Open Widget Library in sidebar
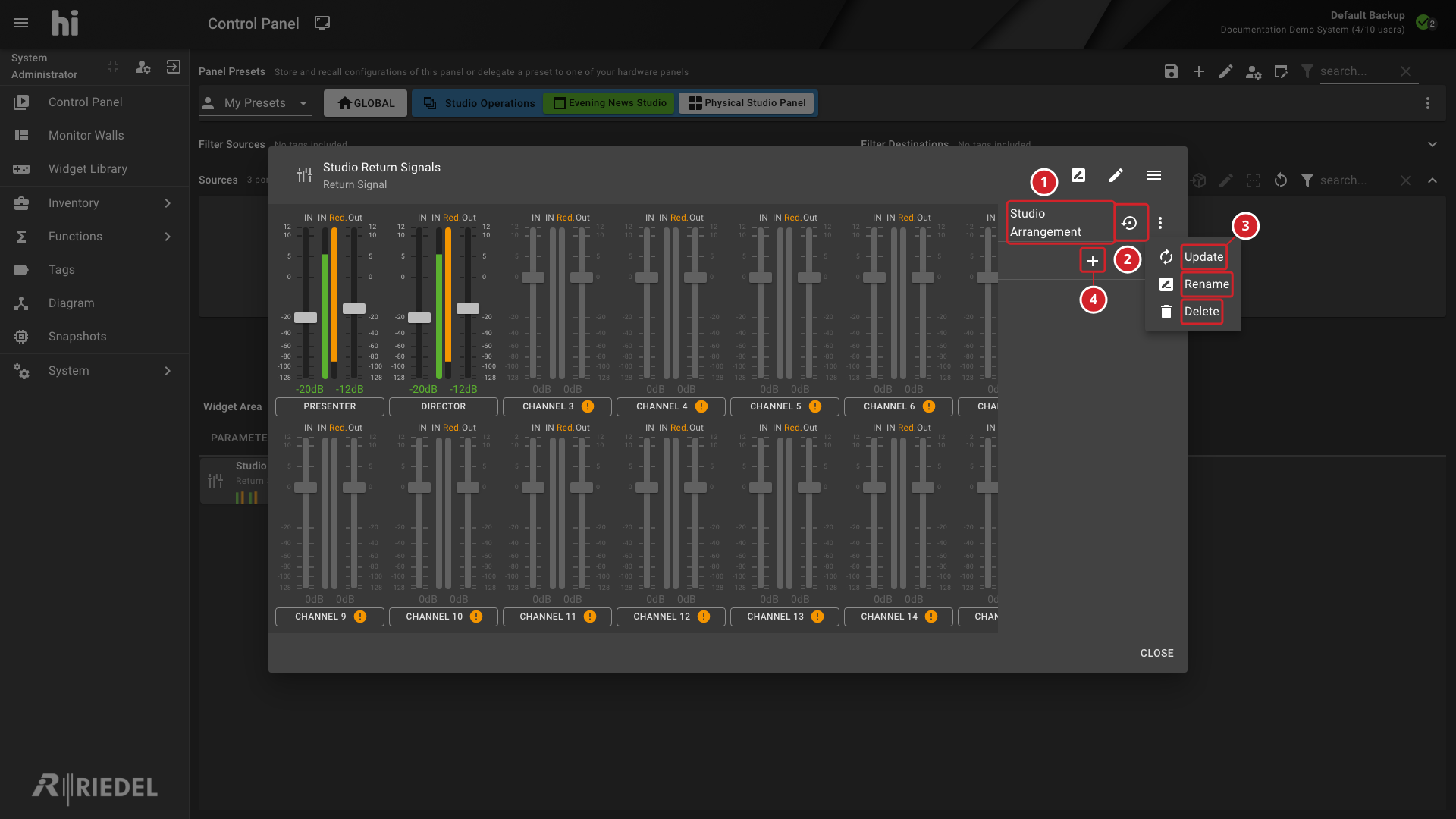Viewport: 1456px width, 819px height. 94,168
